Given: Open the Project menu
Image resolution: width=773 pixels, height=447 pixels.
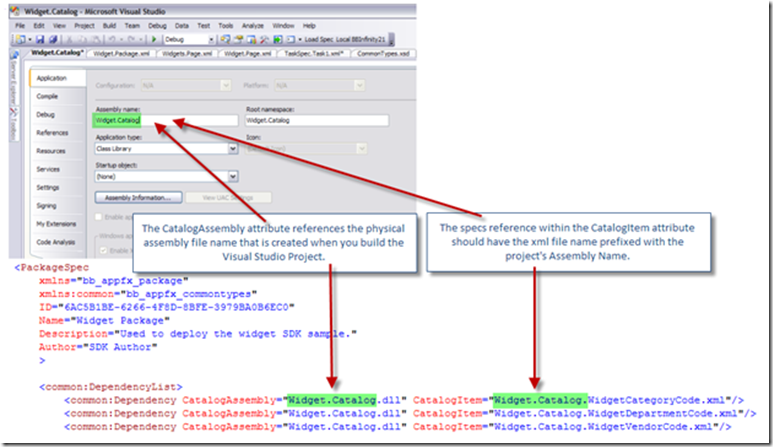Looking at the screenshot, I should tap(84, 26).
